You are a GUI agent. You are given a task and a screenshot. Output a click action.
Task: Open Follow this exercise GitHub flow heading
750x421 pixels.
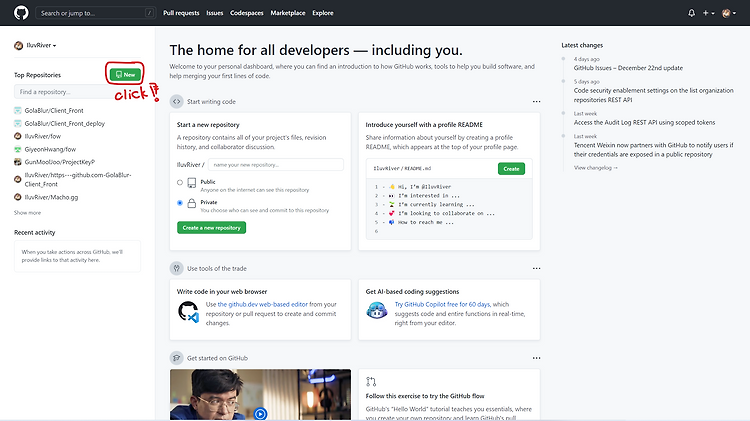(x=425, y=396)
